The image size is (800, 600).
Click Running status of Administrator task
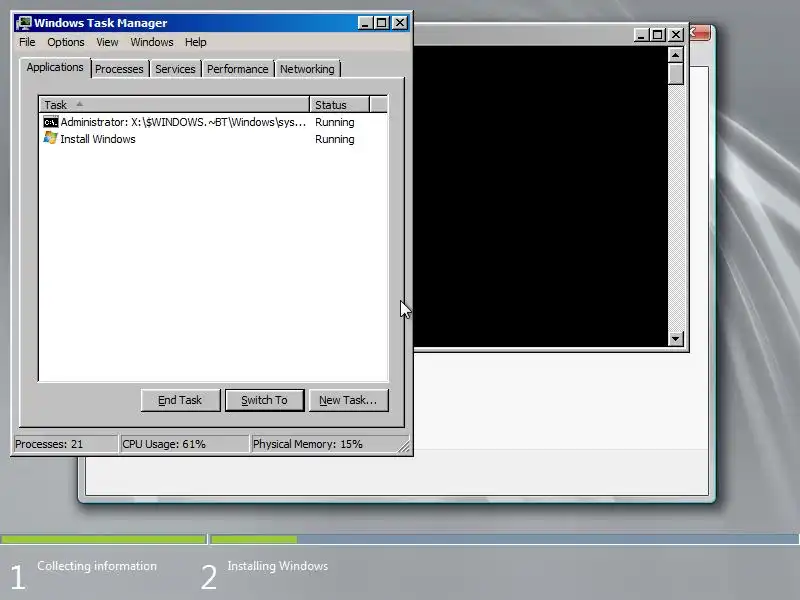[335, 122]
